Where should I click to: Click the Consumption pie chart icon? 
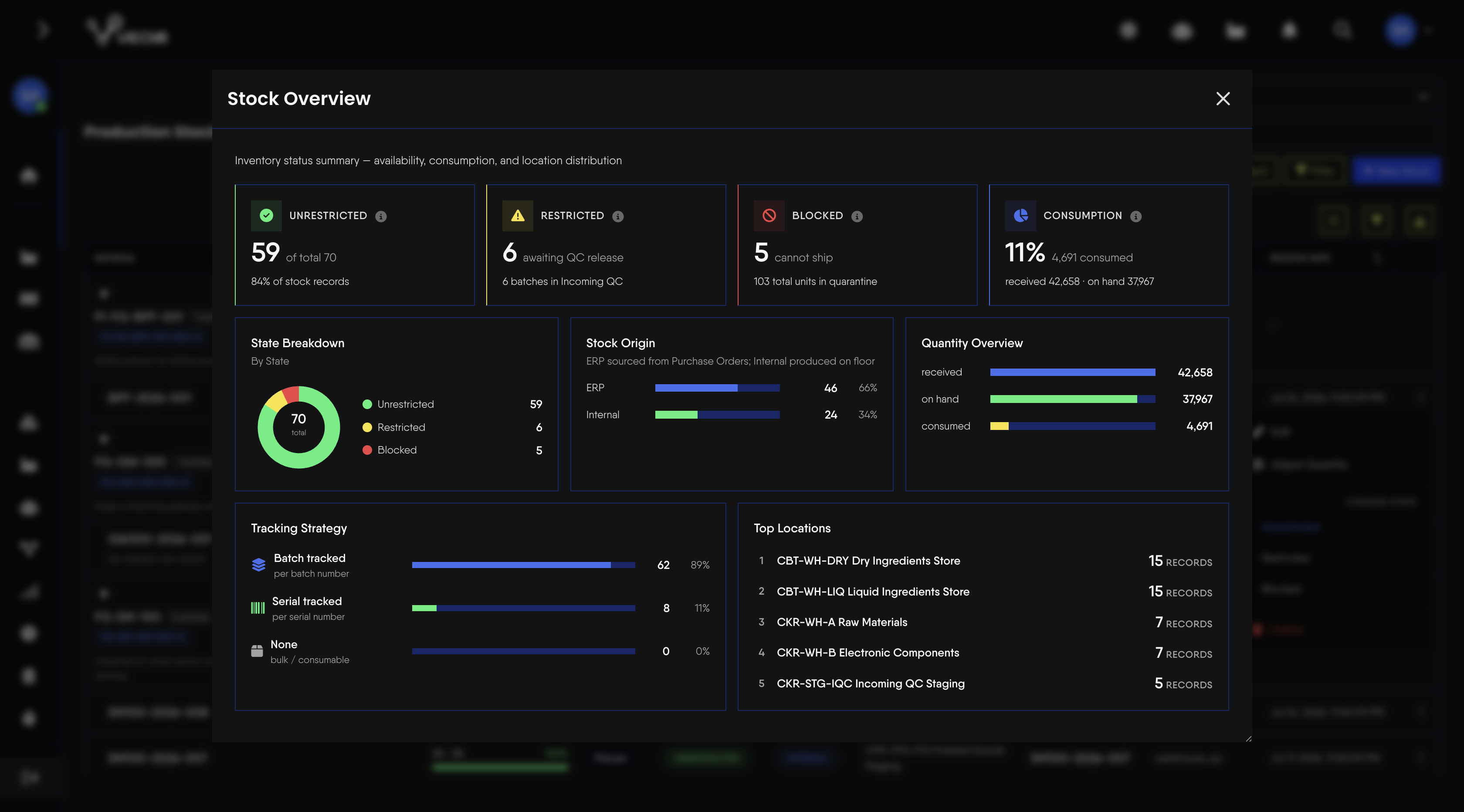click(1020, 215)
